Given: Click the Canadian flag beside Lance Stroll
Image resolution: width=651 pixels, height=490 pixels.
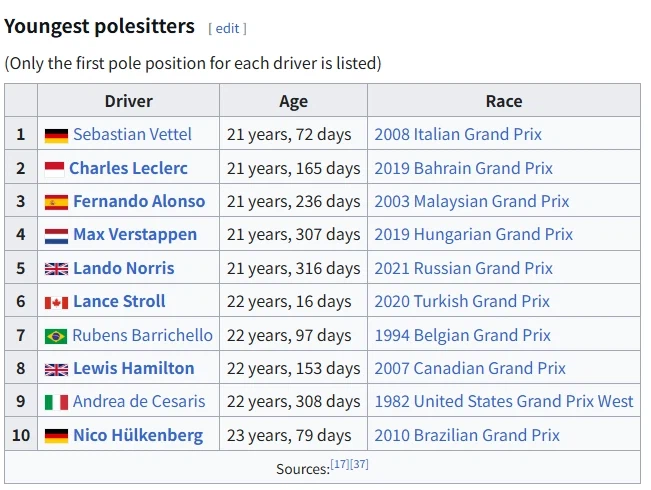Looking at the screenshot, I should 56,302.
